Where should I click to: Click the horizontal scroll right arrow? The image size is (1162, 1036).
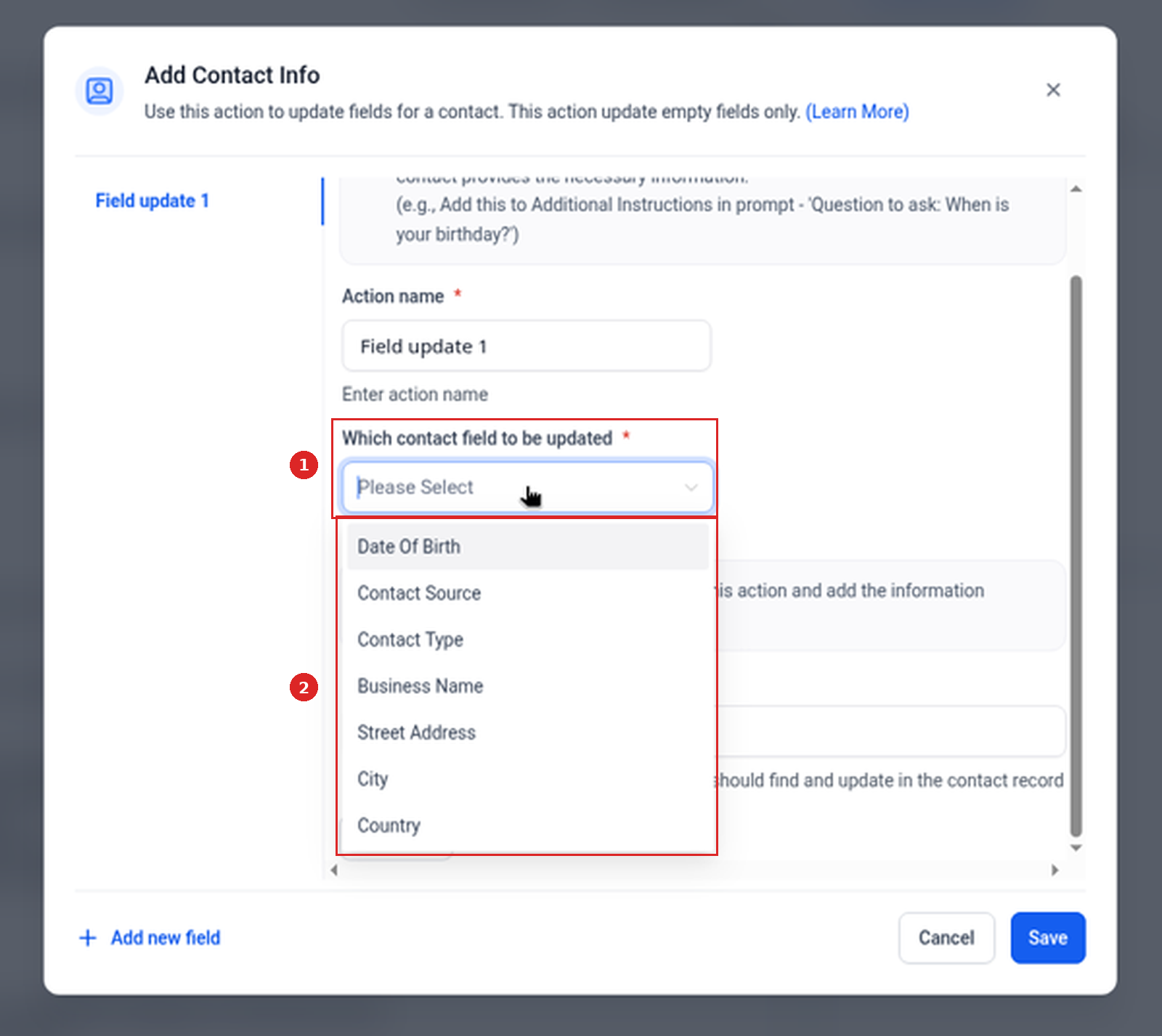point(1055,870)
